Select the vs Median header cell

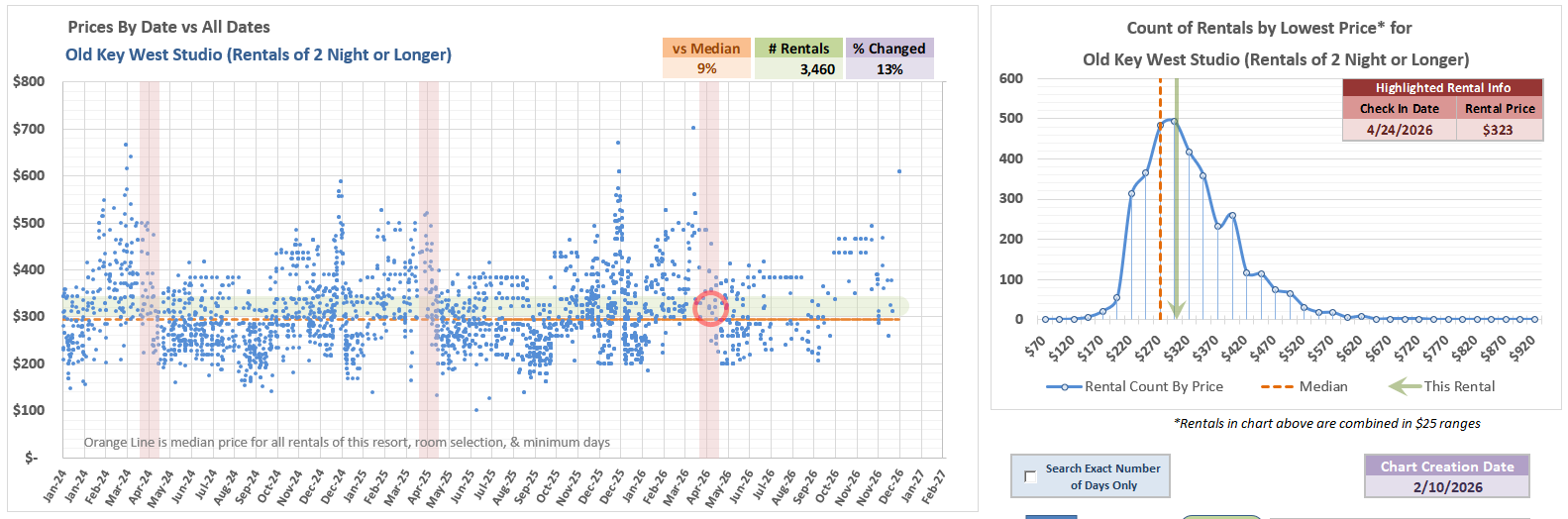click(x=706, y=49)
